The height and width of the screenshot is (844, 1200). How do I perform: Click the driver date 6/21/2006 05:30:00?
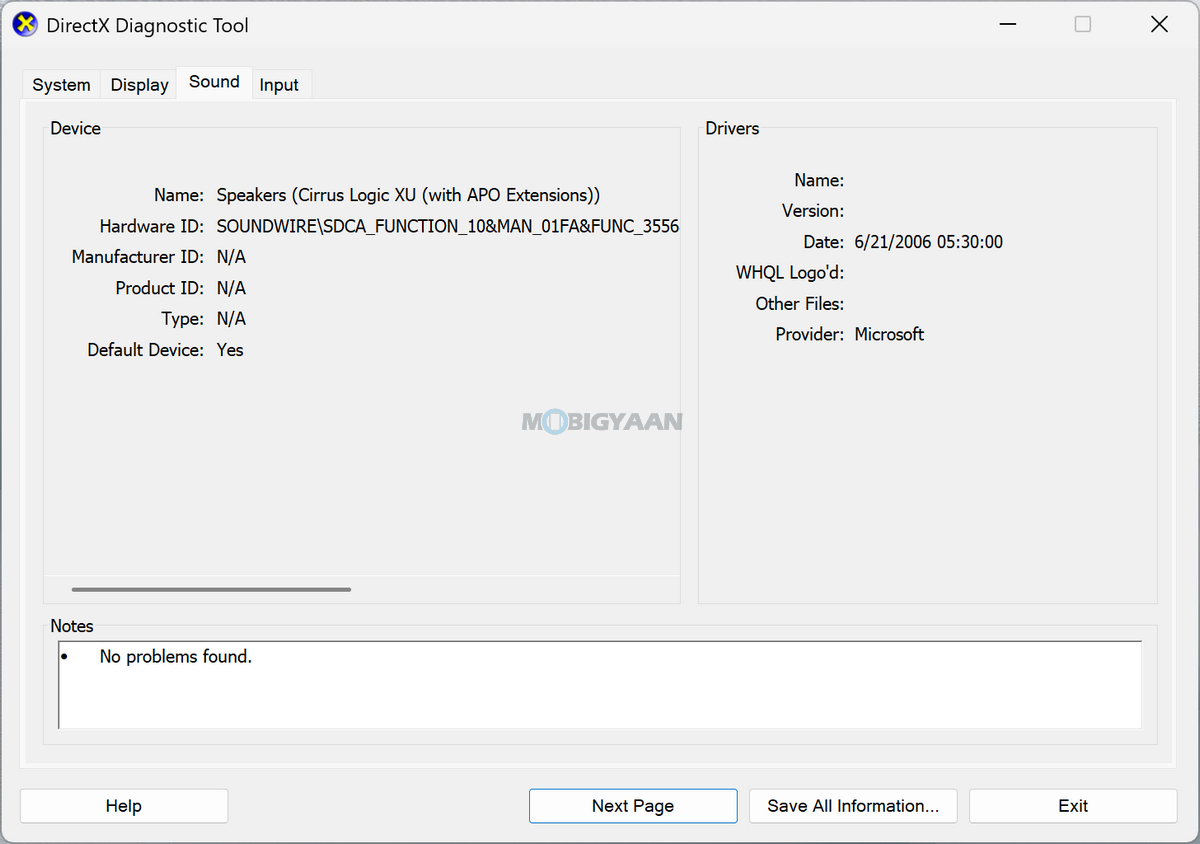click(929, 242)
